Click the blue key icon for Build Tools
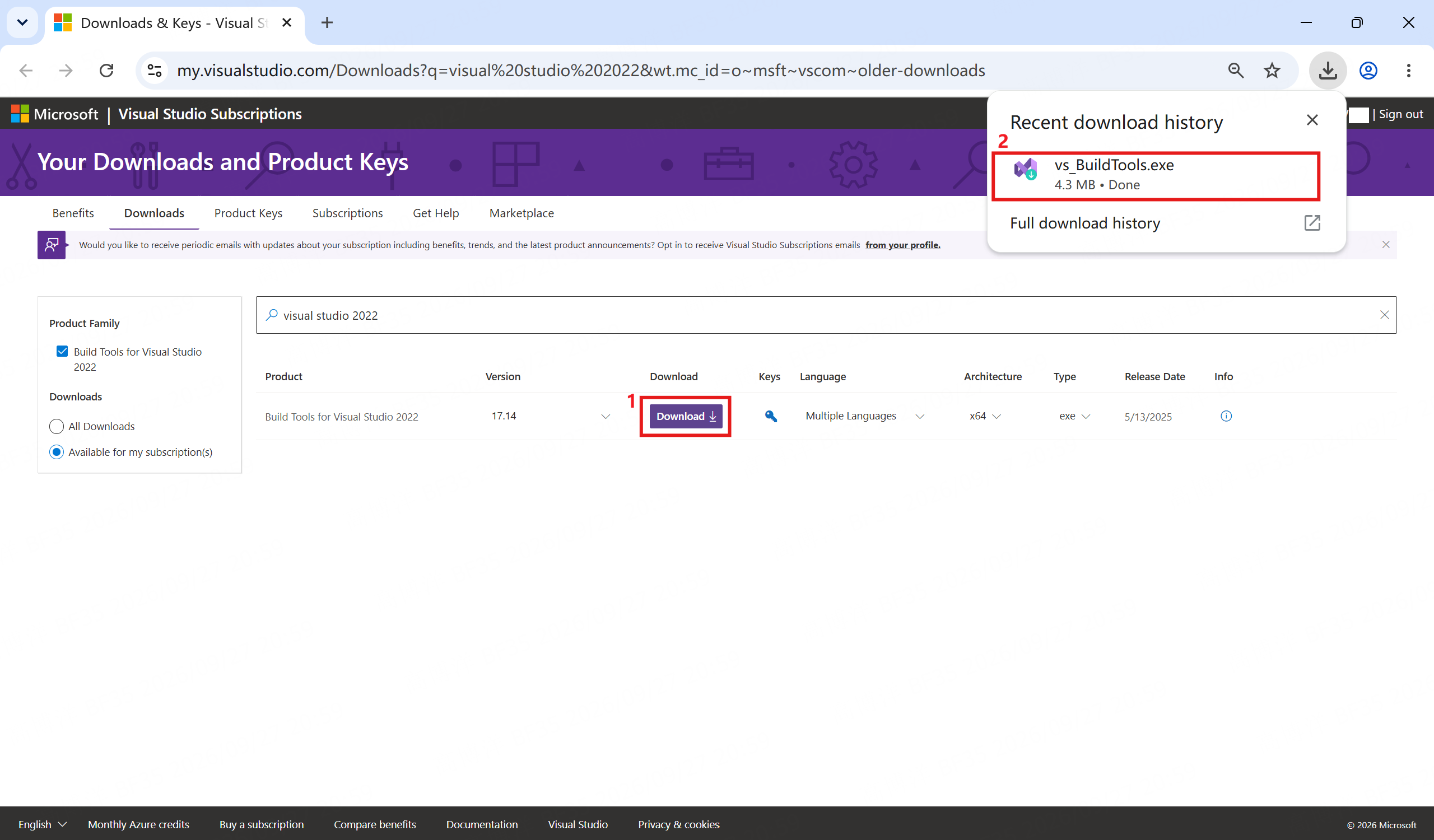 tap(770, 416)
